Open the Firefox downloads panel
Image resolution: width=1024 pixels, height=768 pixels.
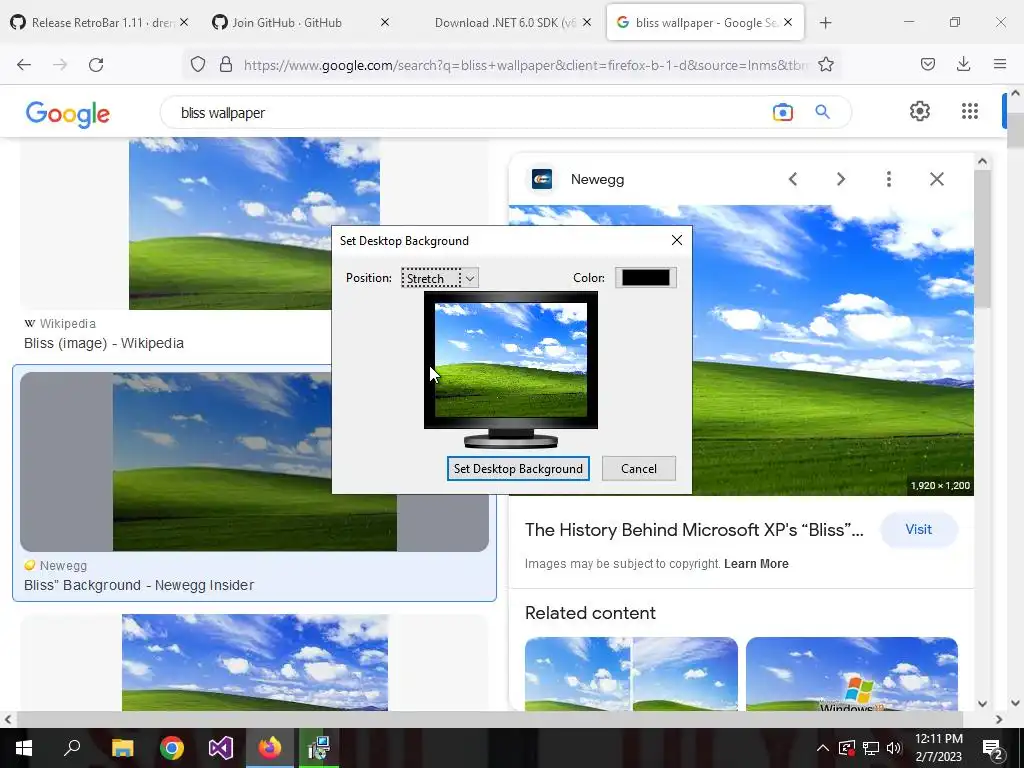pos(963,64)
